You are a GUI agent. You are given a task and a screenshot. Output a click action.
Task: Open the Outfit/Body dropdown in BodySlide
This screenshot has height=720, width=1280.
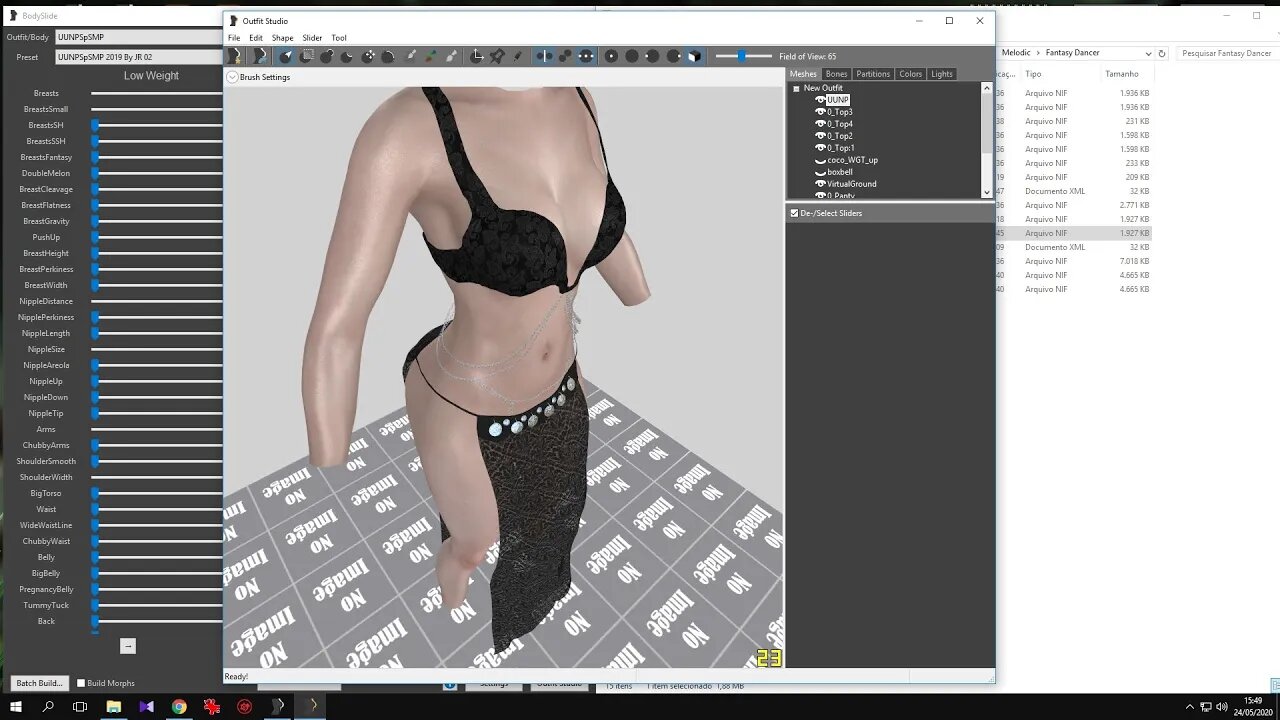pos(138,37)
